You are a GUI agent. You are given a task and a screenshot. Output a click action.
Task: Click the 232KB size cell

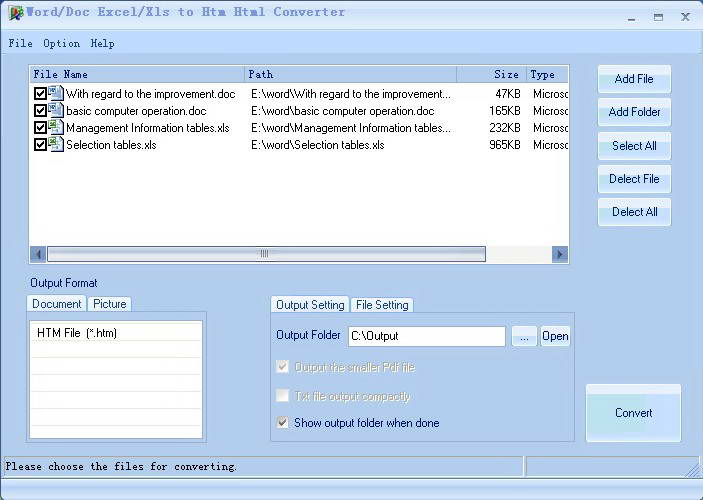coord(504,128)
